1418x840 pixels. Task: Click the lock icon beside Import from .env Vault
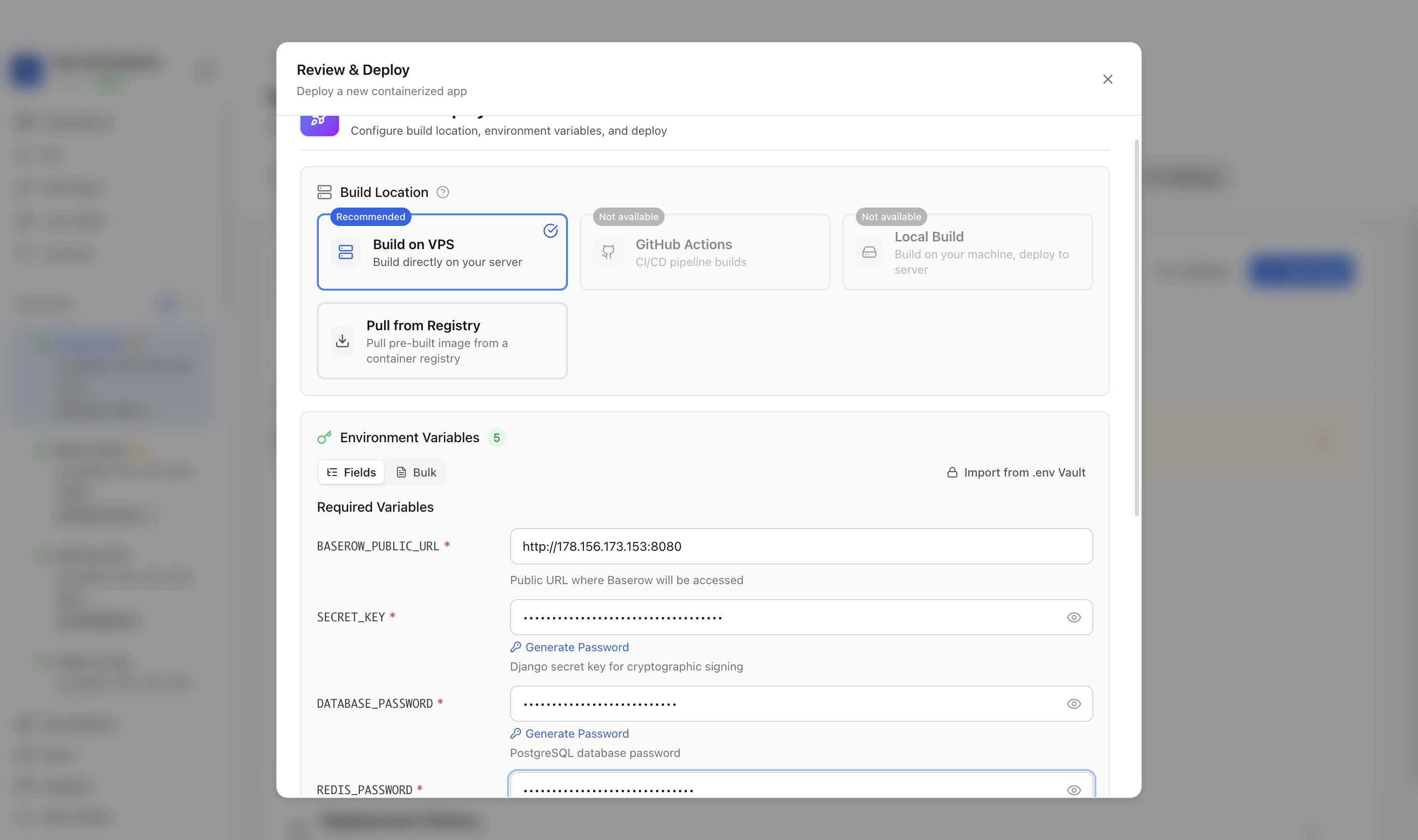pyautogui.click(x=952, y=472)
